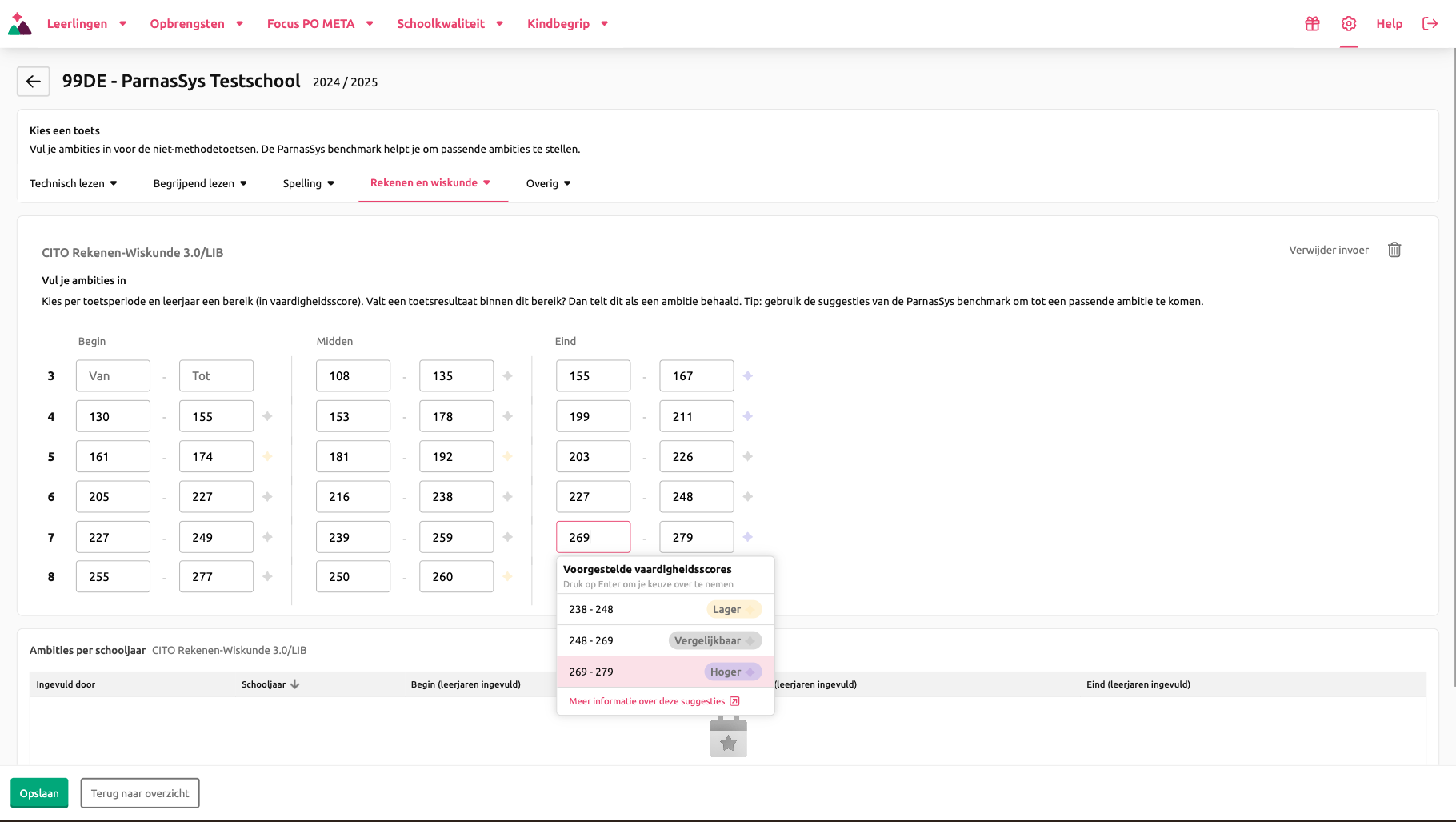1456x822 pixels.
Task: Expand the Spelling dropdown
Action: [x=309, y=183]
